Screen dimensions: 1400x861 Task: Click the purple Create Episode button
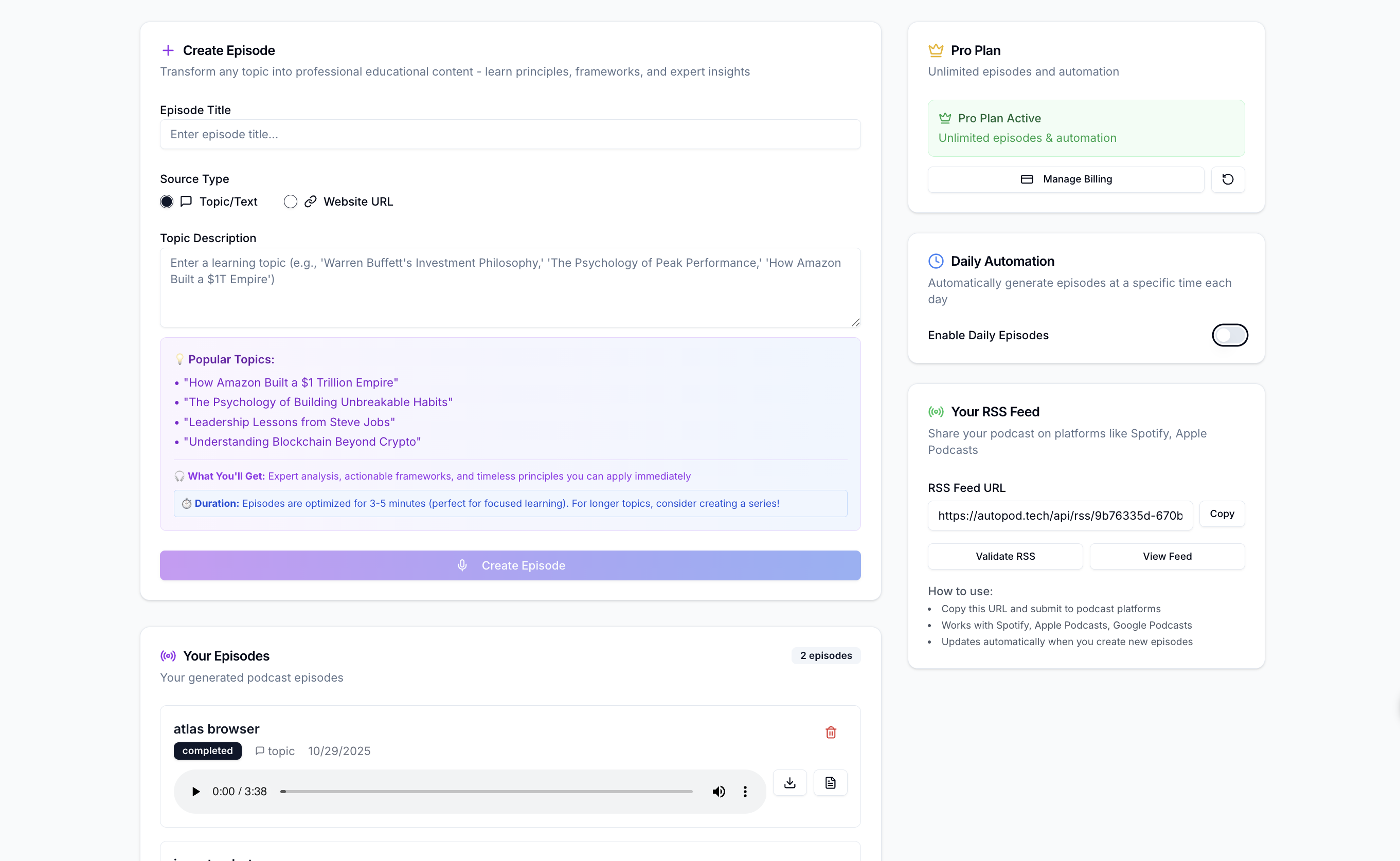pos(510,565)
